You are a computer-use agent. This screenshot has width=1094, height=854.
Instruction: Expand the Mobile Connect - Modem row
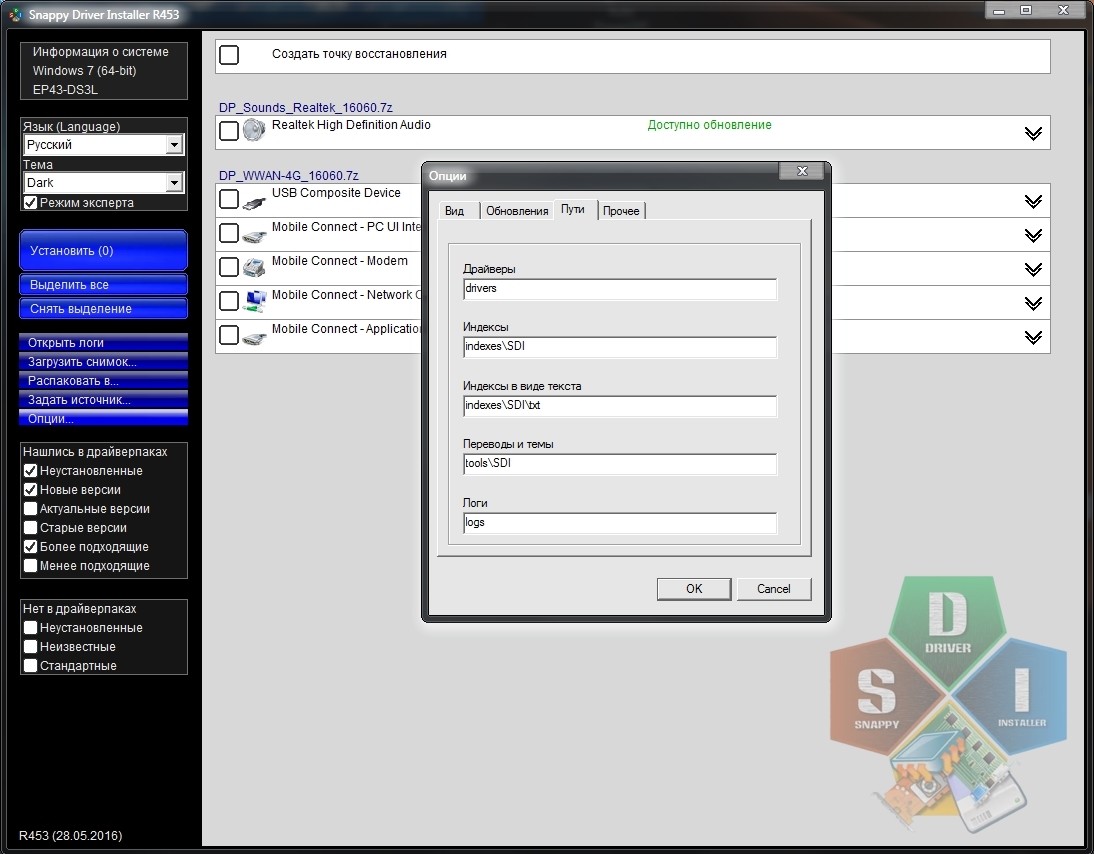[1033, 269]
